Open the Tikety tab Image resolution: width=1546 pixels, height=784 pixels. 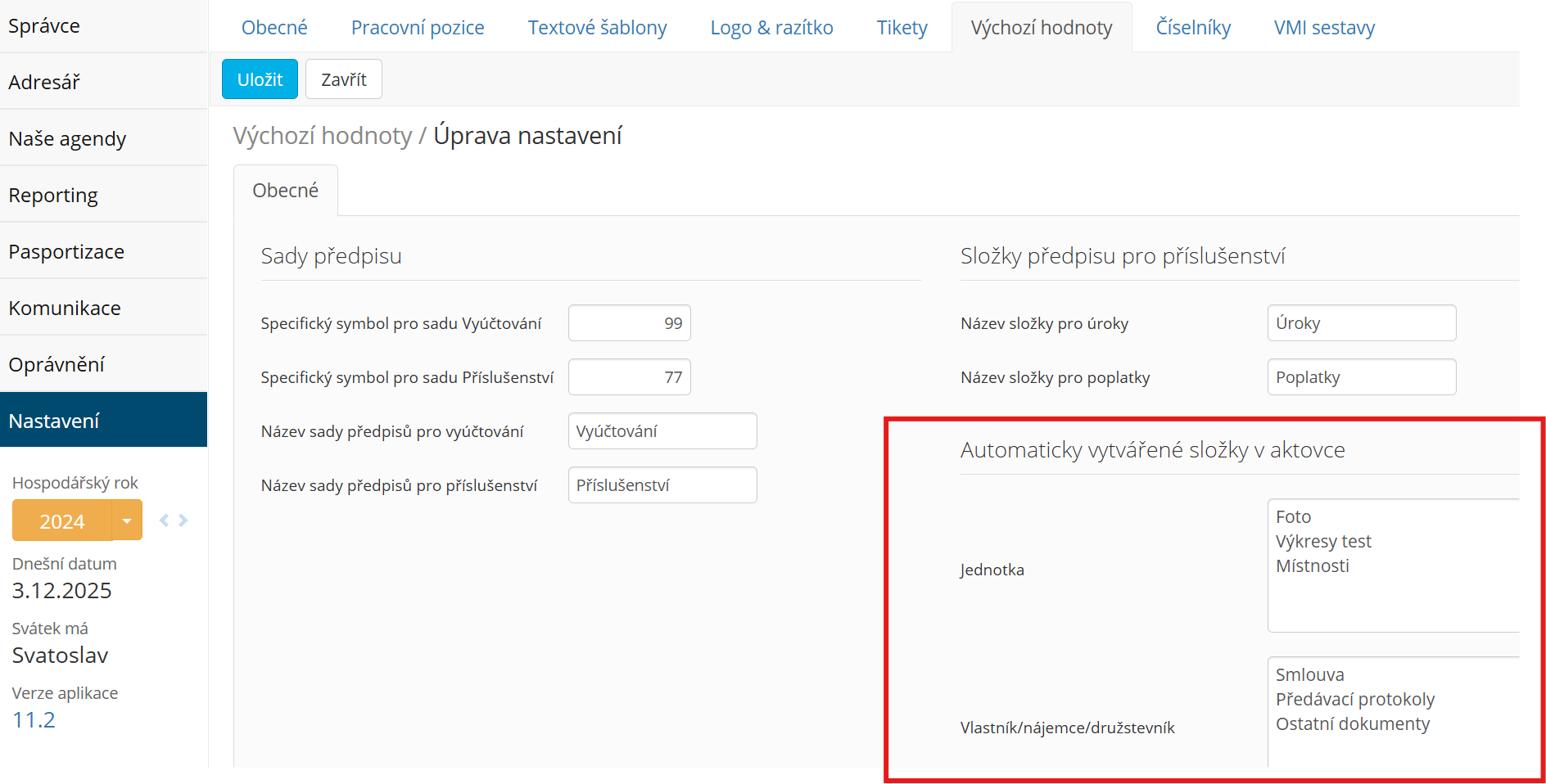(902, 28)
